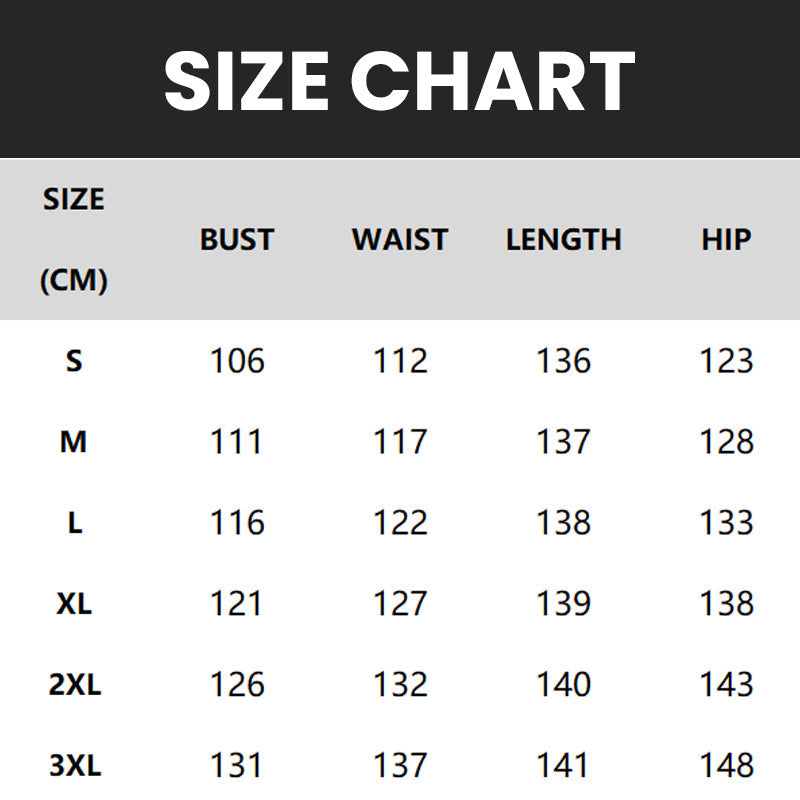The image size is (800, 800).
Task: Click the L size row label
Action: 74,523
